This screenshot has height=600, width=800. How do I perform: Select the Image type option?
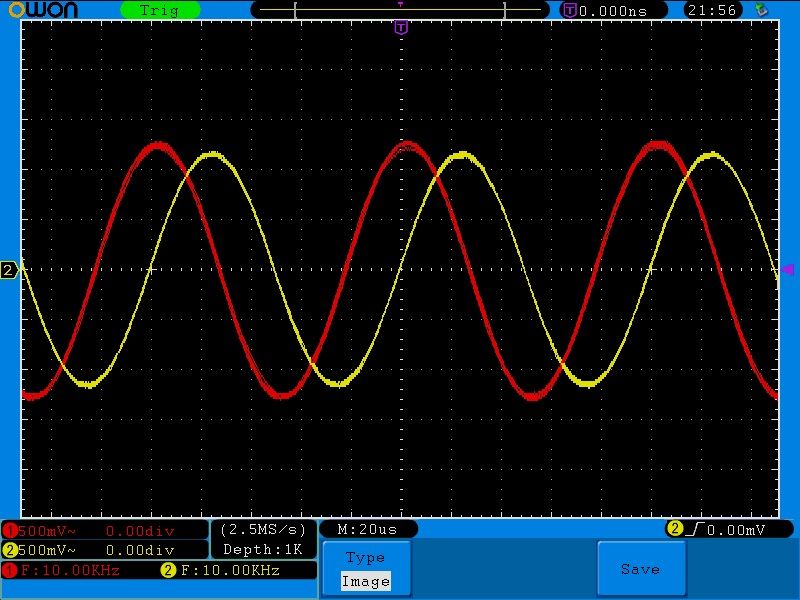click(x=365, y=581)
